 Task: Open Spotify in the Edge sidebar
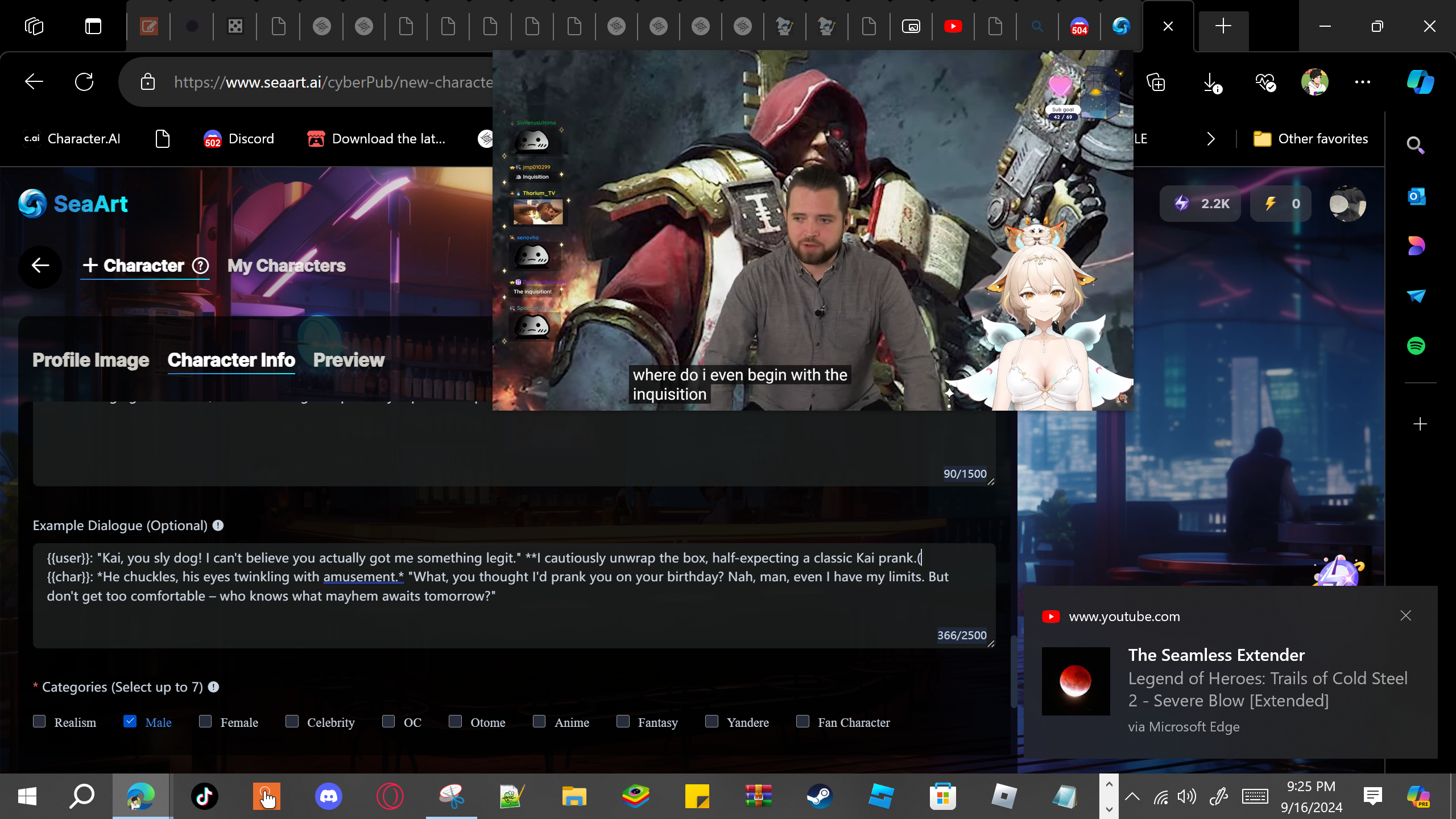(x=1416, y=346)
